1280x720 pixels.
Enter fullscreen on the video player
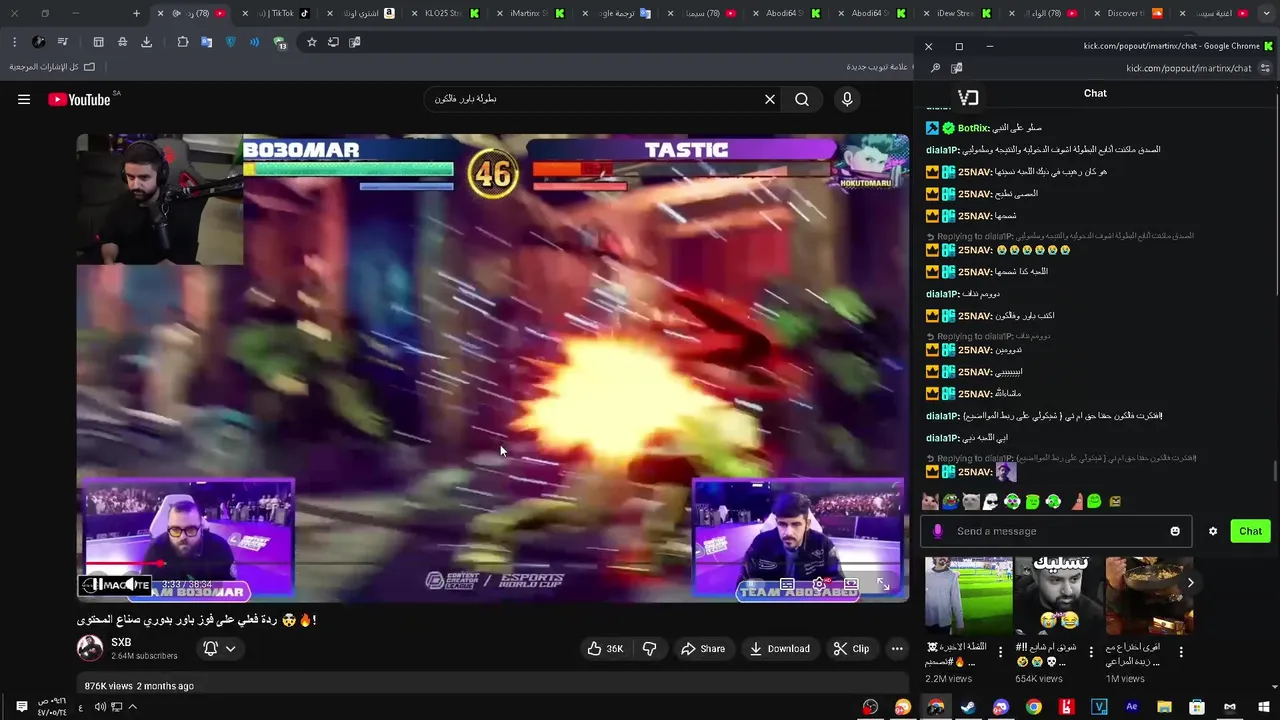tap(883, 584)
